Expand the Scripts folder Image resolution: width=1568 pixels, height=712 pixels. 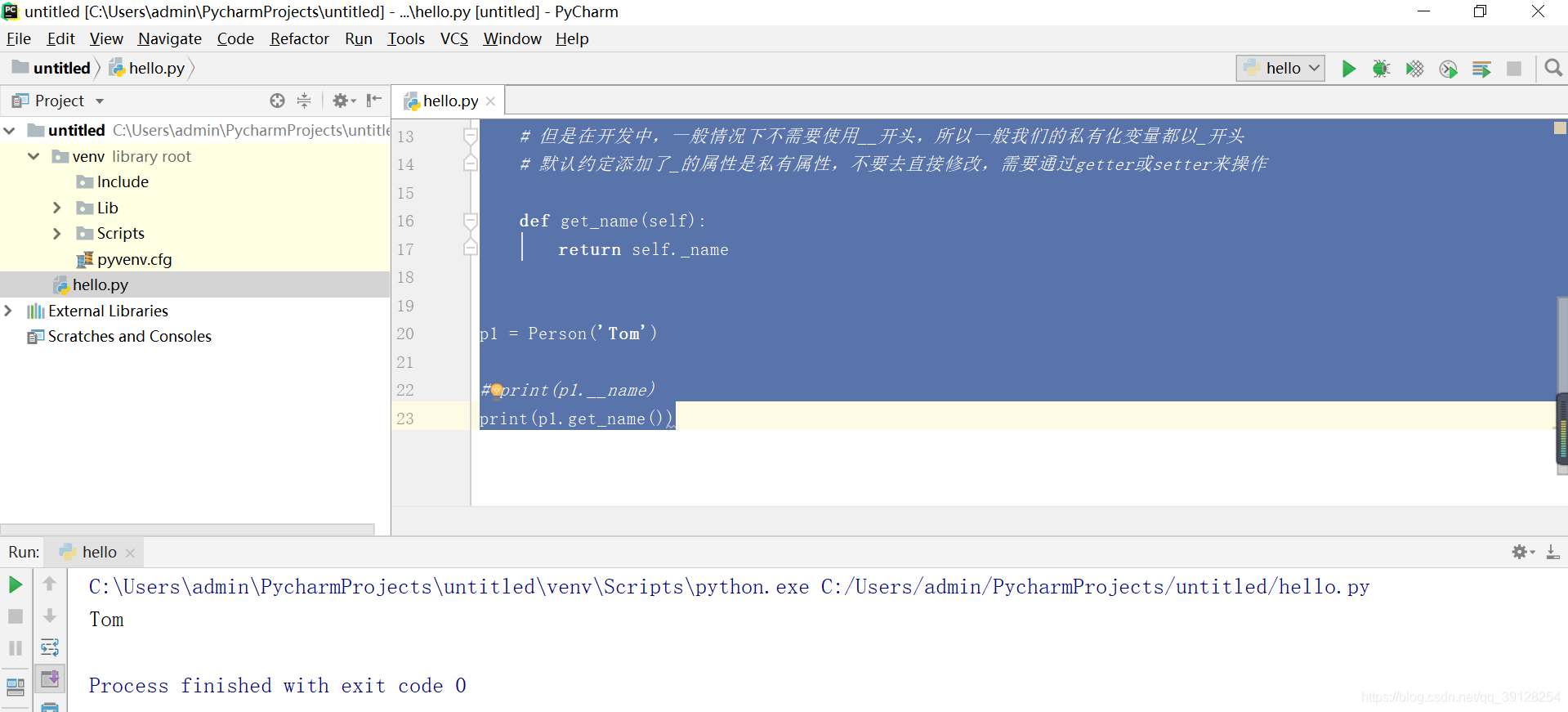[x=56, y=234]
